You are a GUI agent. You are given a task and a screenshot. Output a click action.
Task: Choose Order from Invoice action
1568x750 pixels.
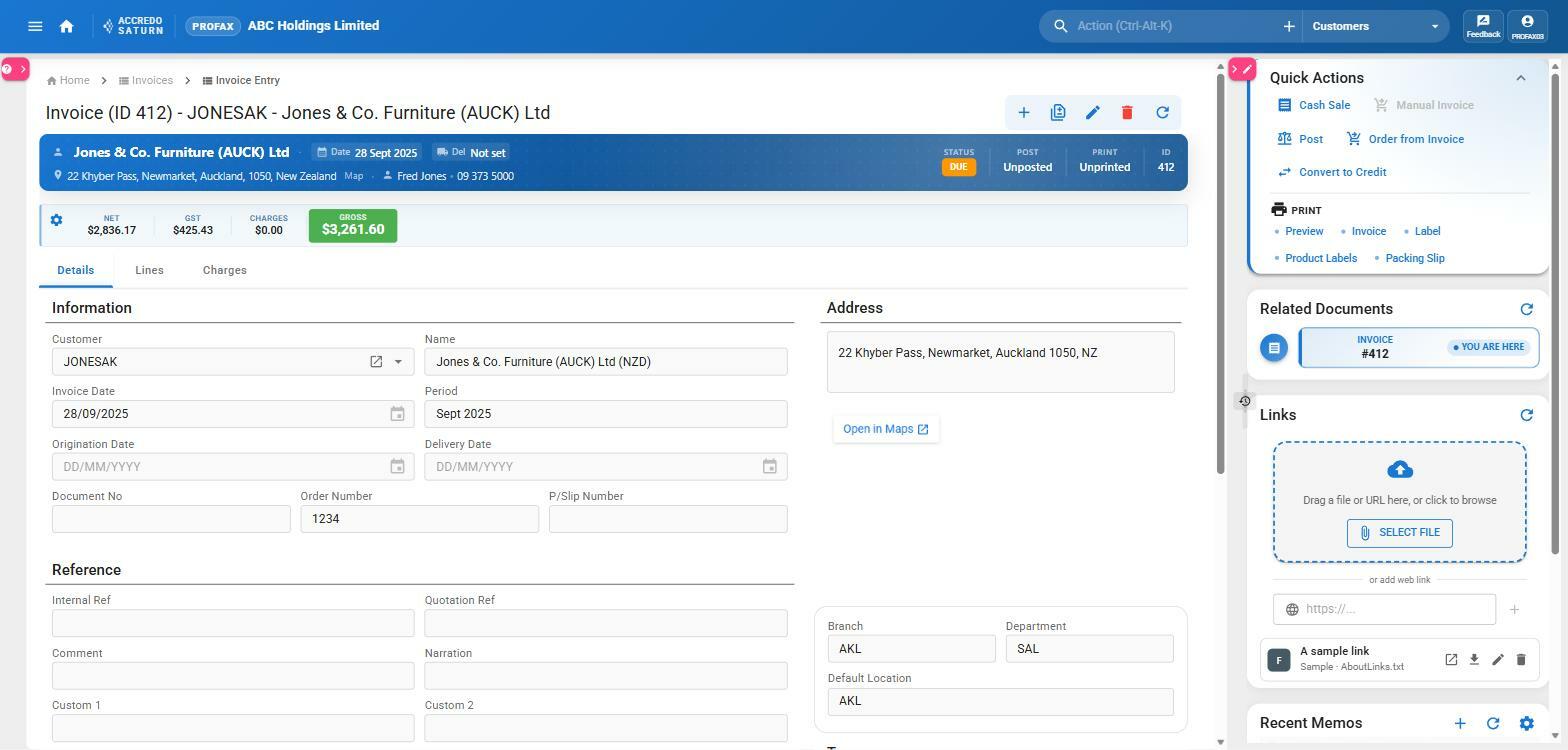click(1405, 139)
